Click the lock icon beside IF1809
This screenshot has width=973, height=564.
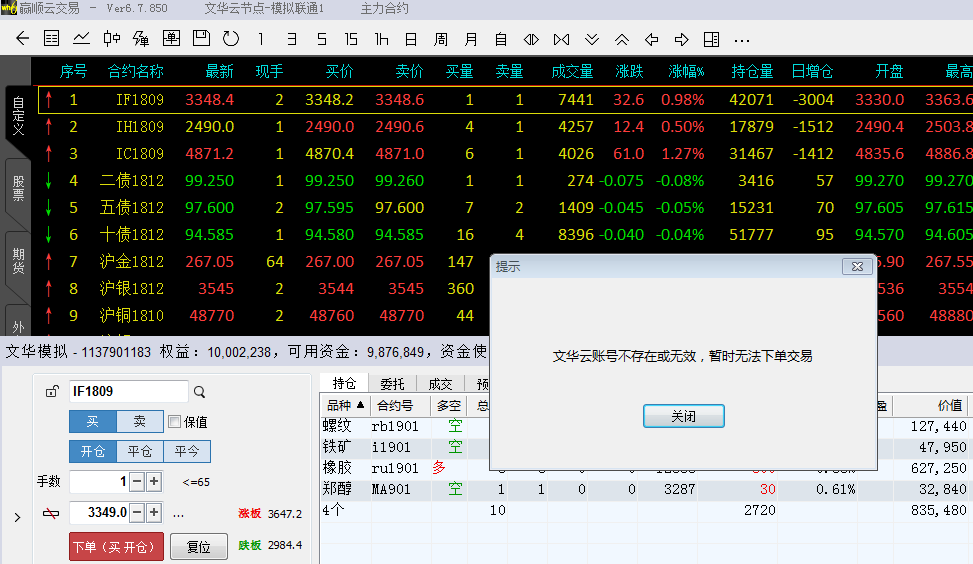(51, 392)
